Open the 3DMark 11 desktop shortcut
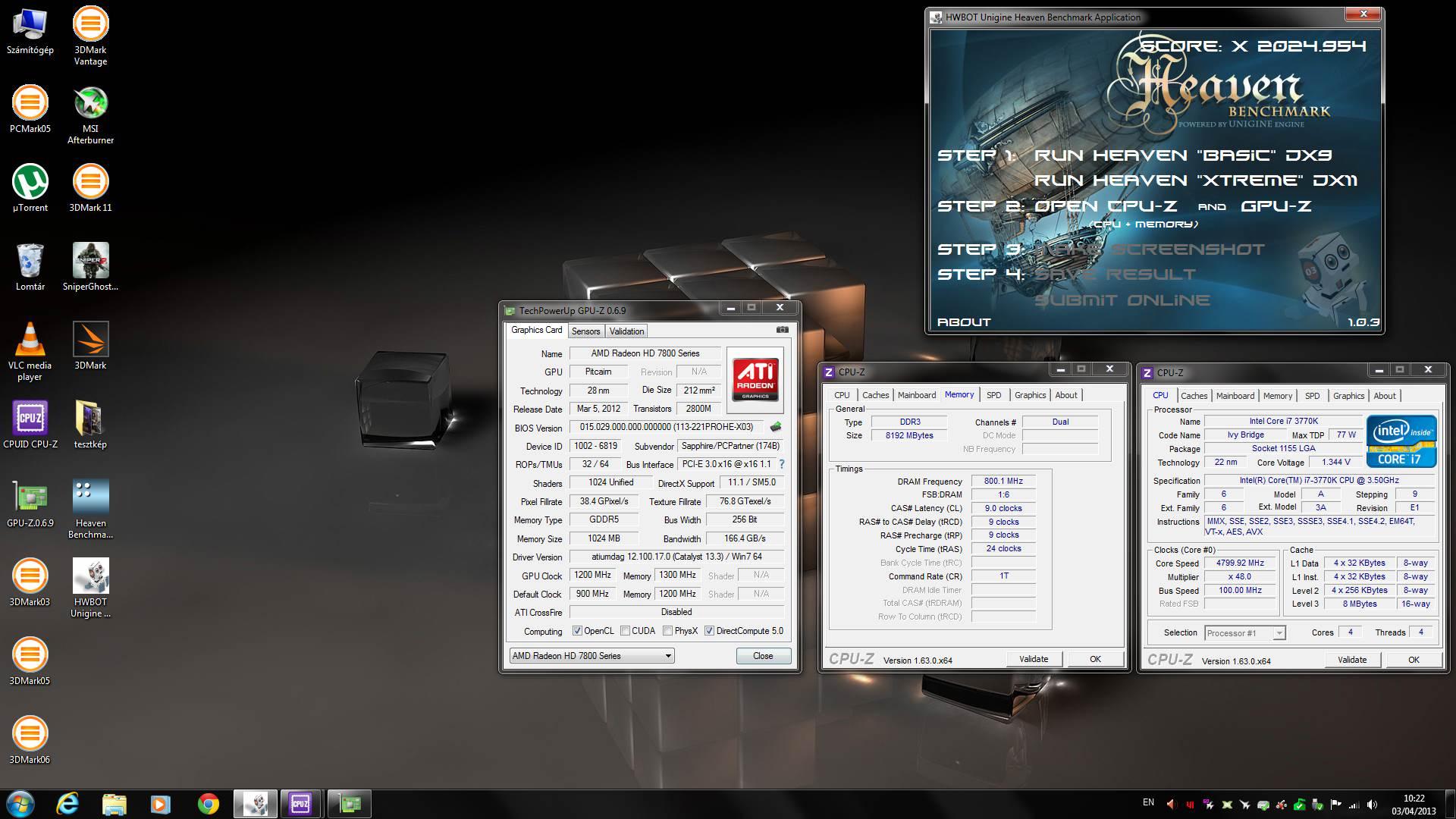Image resolution: width=1456 pixels, height=819 pixels. pos(90,189)
